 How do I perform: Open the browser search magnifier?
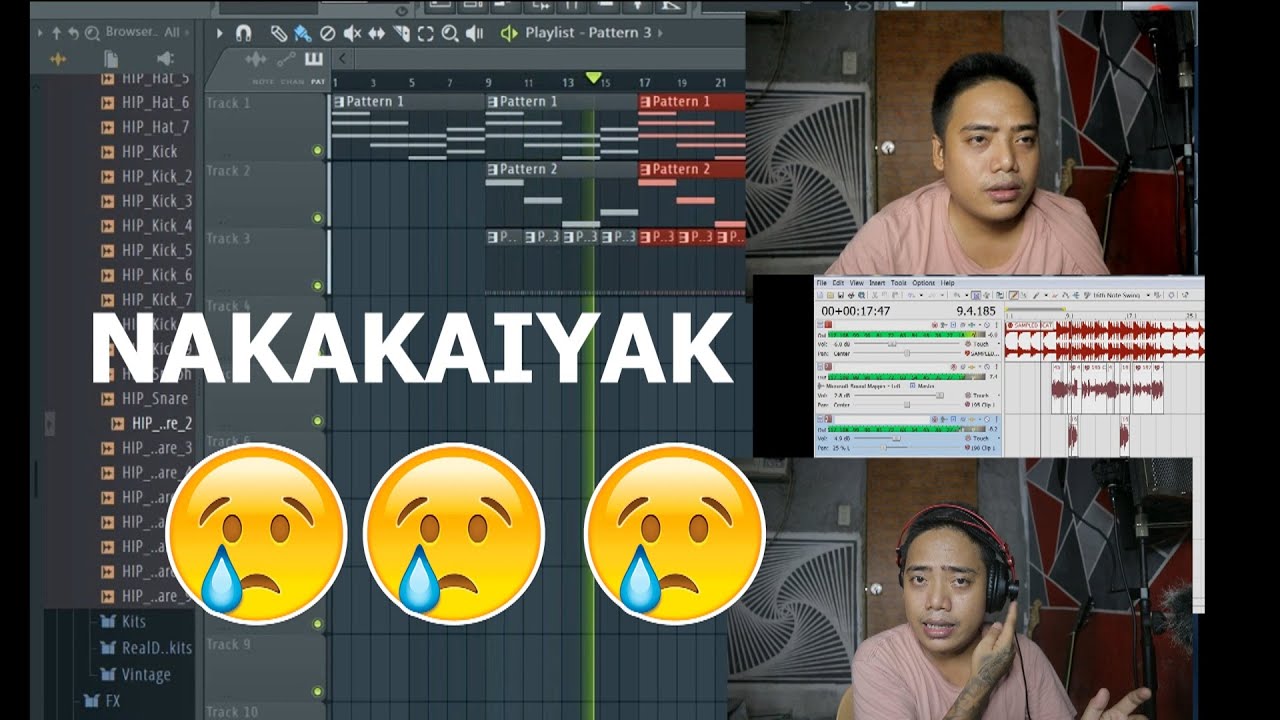92,33
